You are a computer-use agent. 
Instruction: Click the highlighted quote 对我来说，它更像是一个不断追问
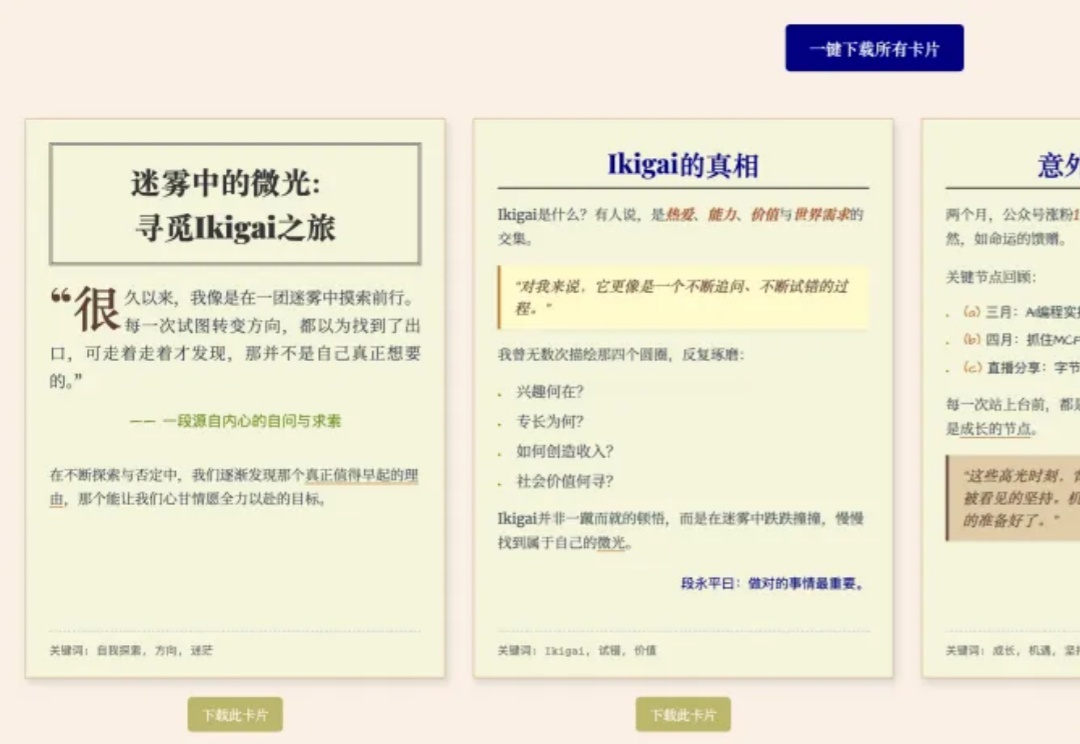[683, 297]
